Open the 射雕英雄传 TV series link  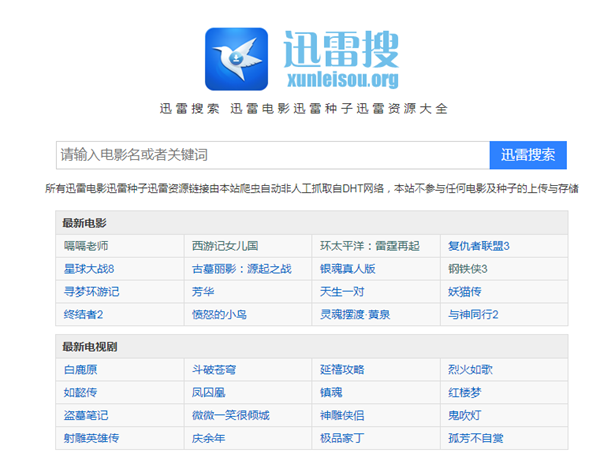coord(91,438)
